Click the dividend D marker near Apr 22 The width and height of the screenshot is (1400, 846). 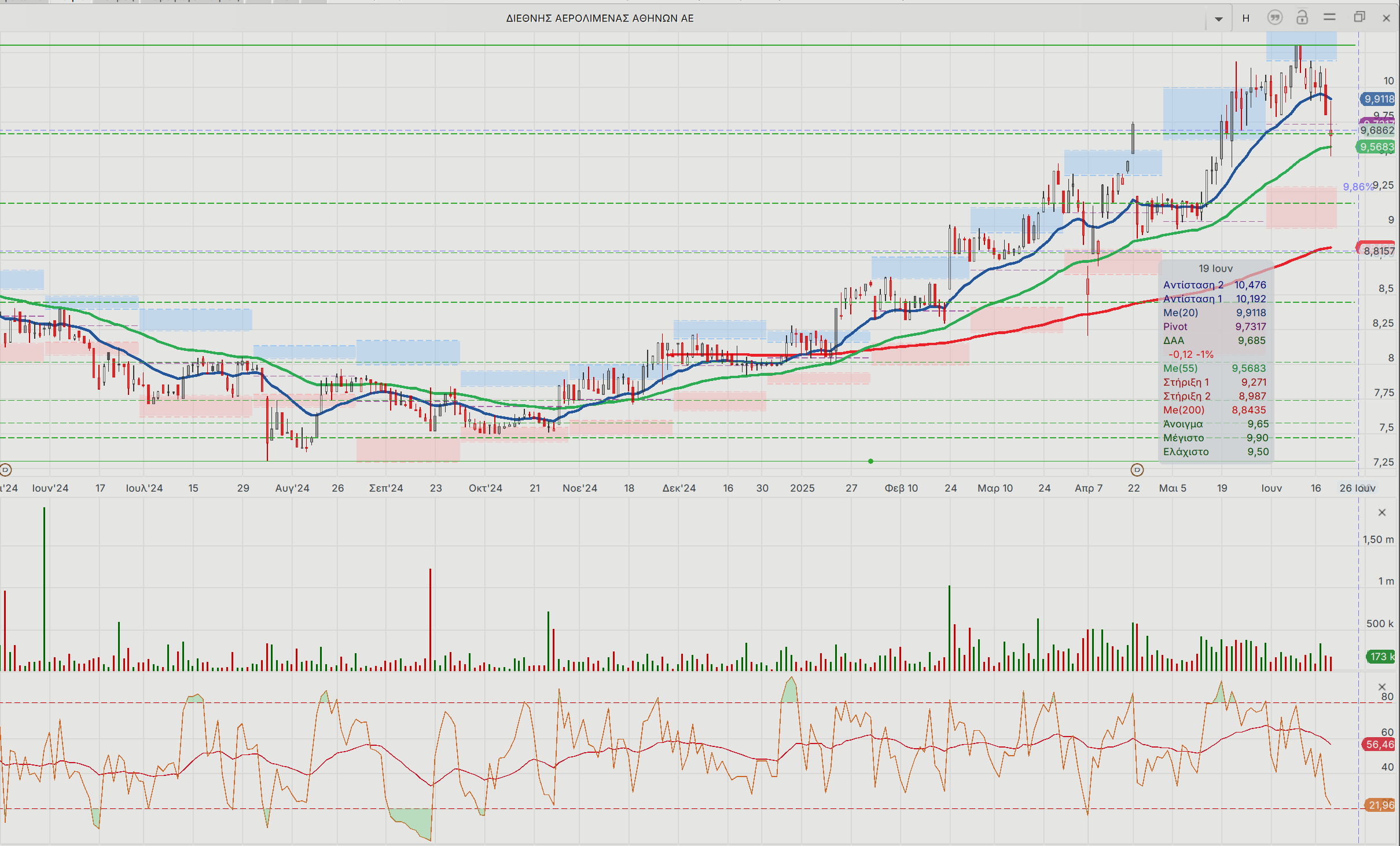coord(1137,470)
